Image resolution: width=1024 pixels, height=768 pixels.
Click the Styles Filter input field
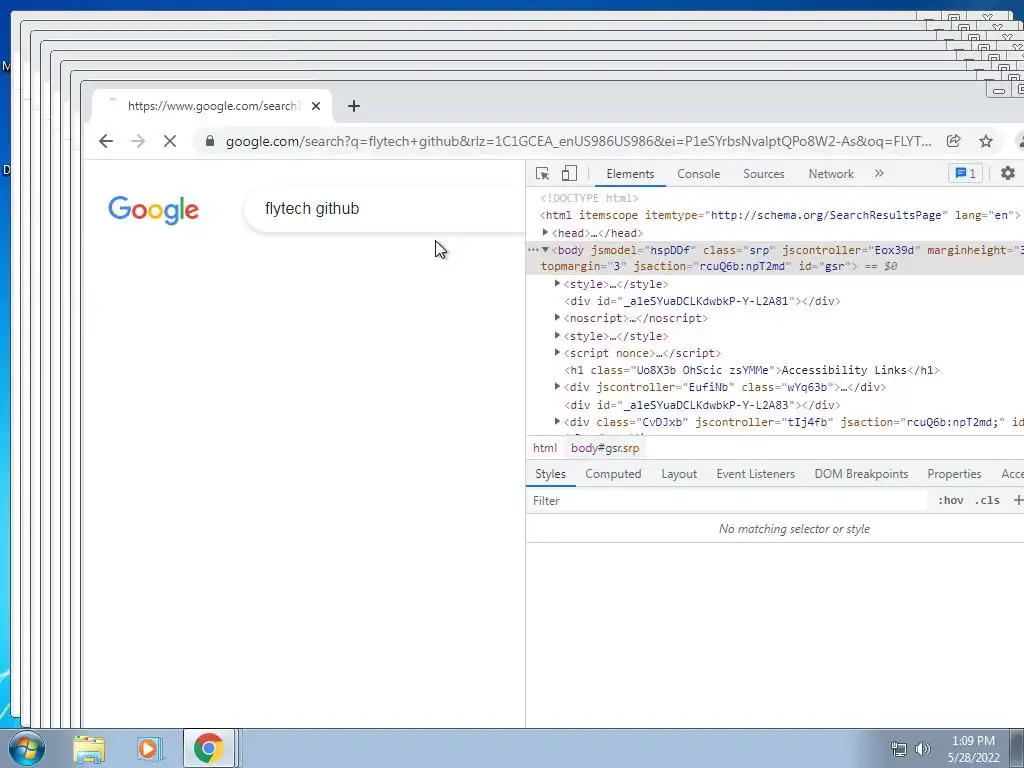point(727,501)
